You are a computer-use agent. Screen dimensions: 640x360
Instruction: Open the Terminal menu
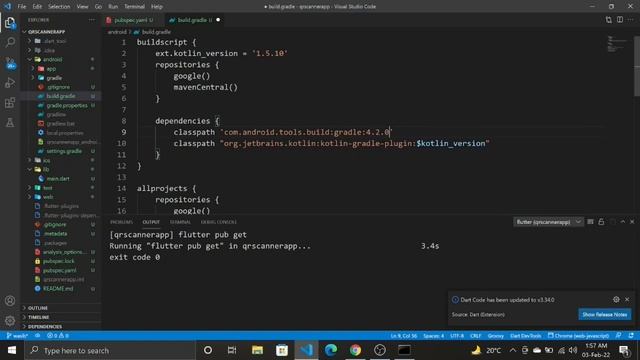coord(134,7)
